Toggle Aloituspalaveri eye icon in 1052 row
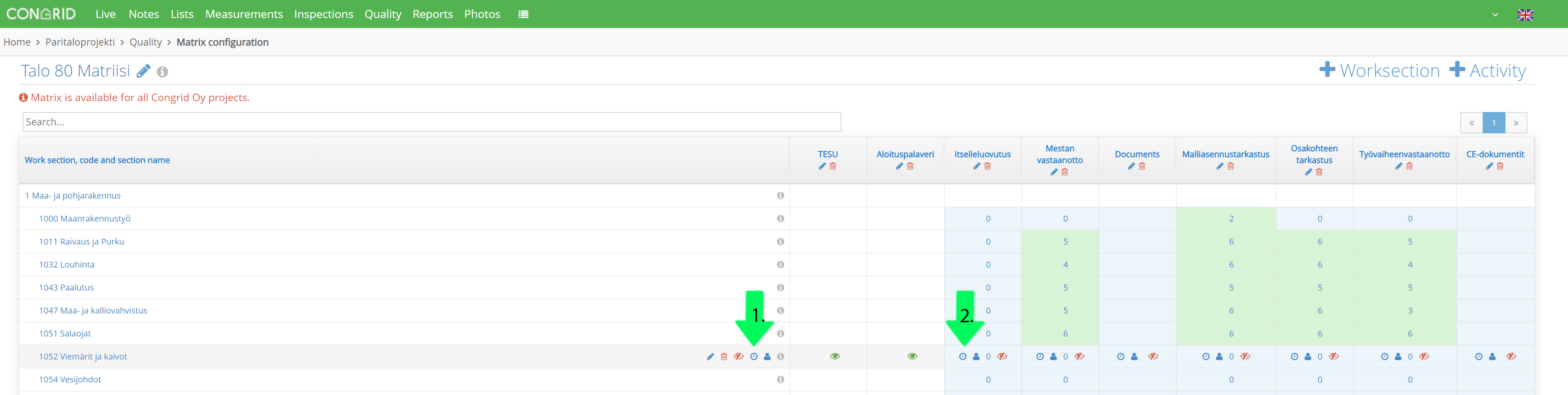 click(x=912, y=357)
